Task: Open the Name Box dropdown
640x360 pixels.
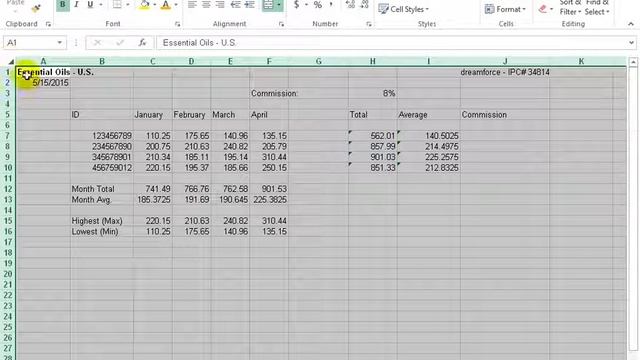Action: pos(60,42)
